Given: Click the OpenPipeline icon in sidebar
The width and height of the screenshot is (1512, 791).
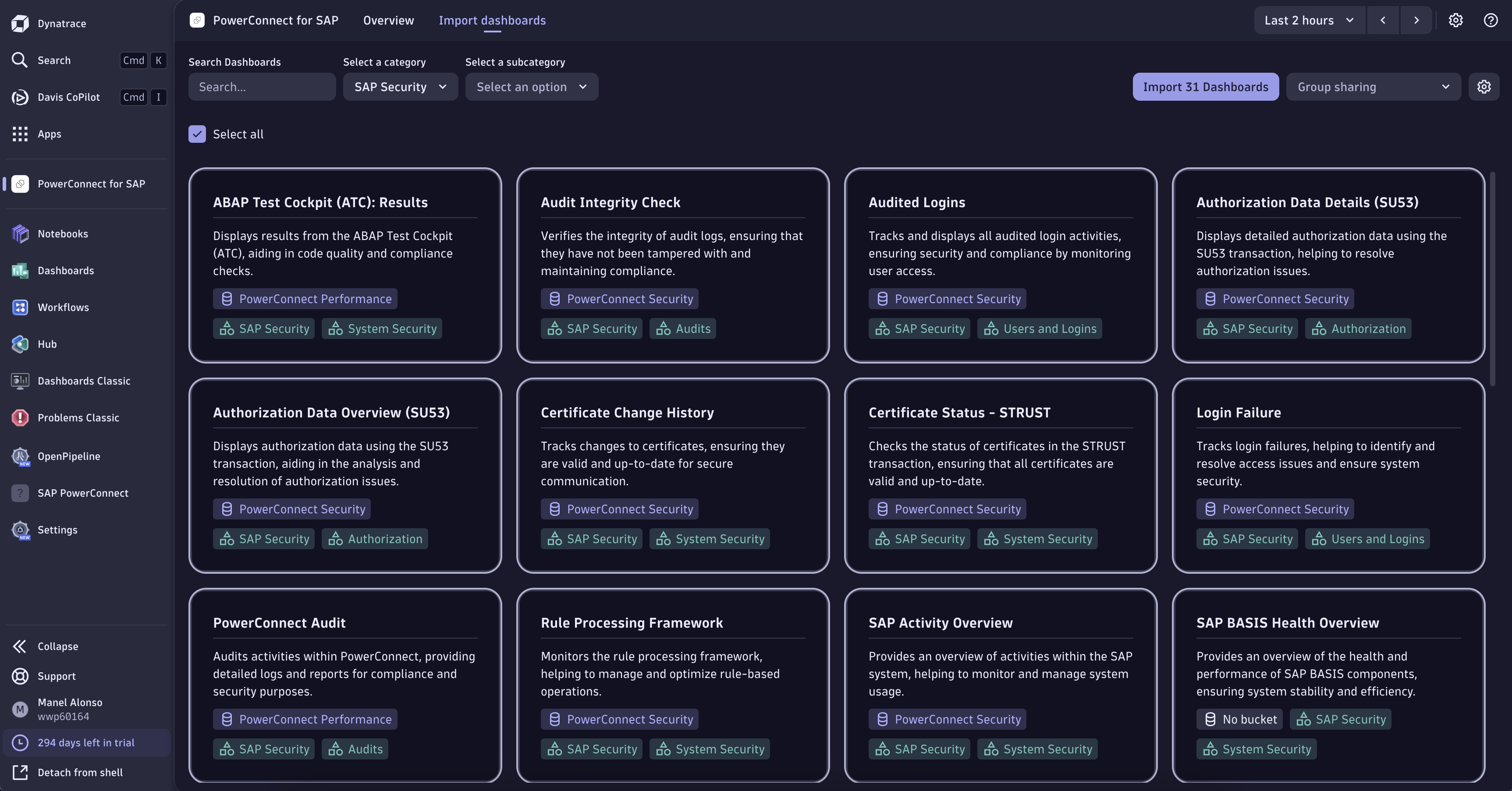Looking at the screenshot, I should point(20,456).
